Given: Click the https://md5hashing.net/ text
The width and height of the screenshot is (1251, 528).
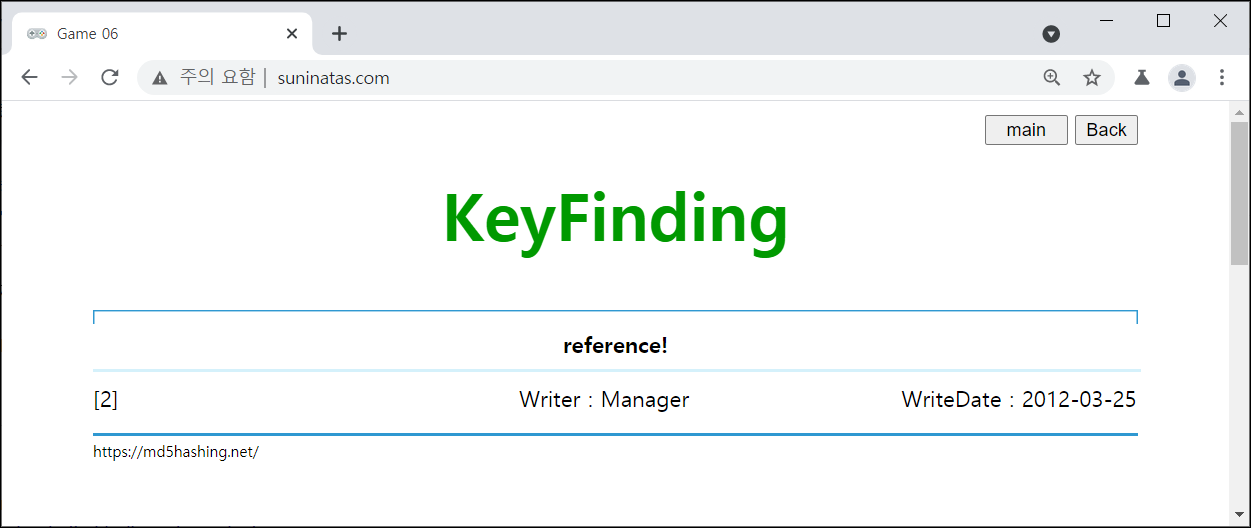Looking at the screenshot, I should tap(176, 452).
